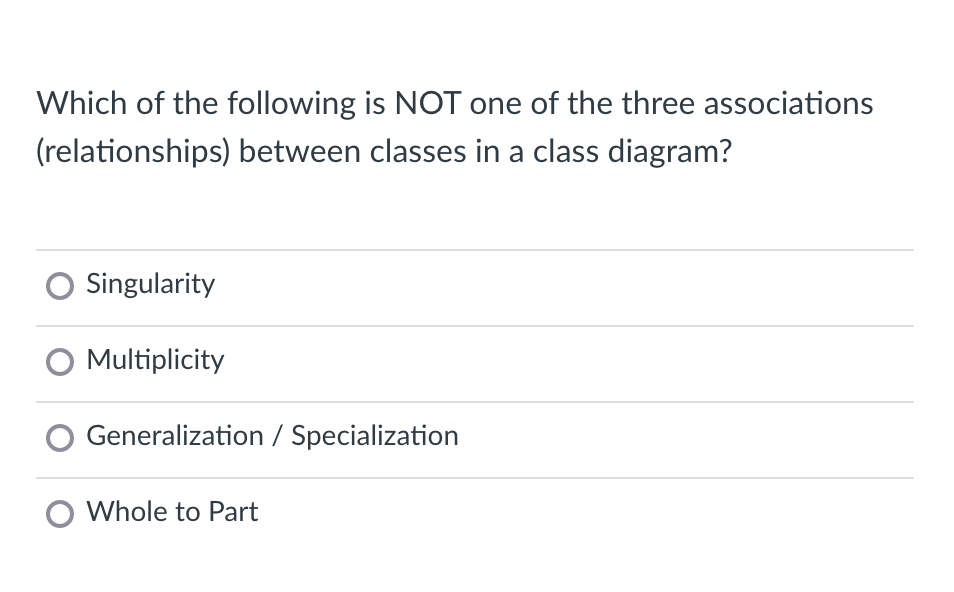Click the question heading text

tap(455, 127)
